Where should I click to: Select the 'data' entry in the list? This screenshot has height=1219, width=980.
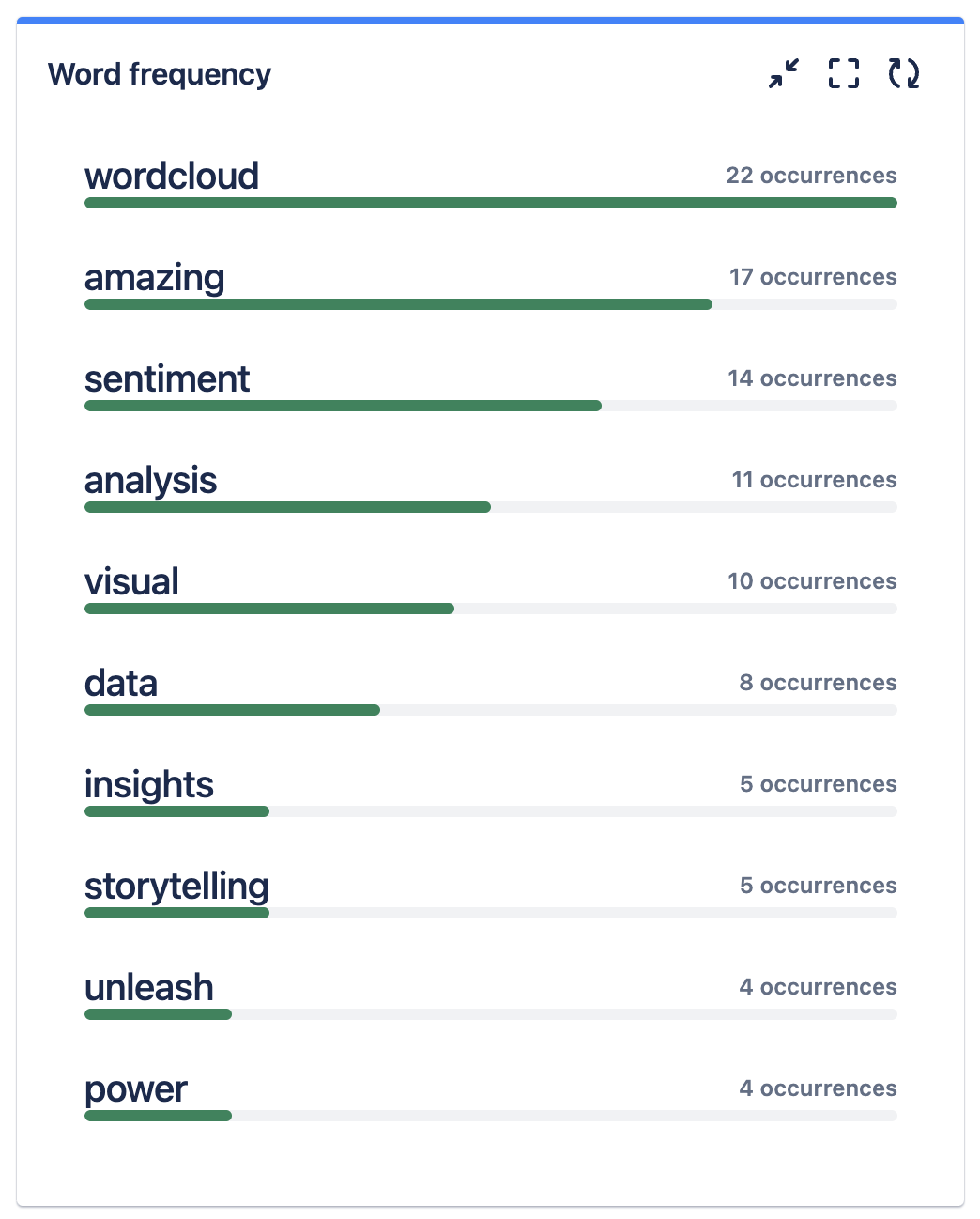pos(121,683)
